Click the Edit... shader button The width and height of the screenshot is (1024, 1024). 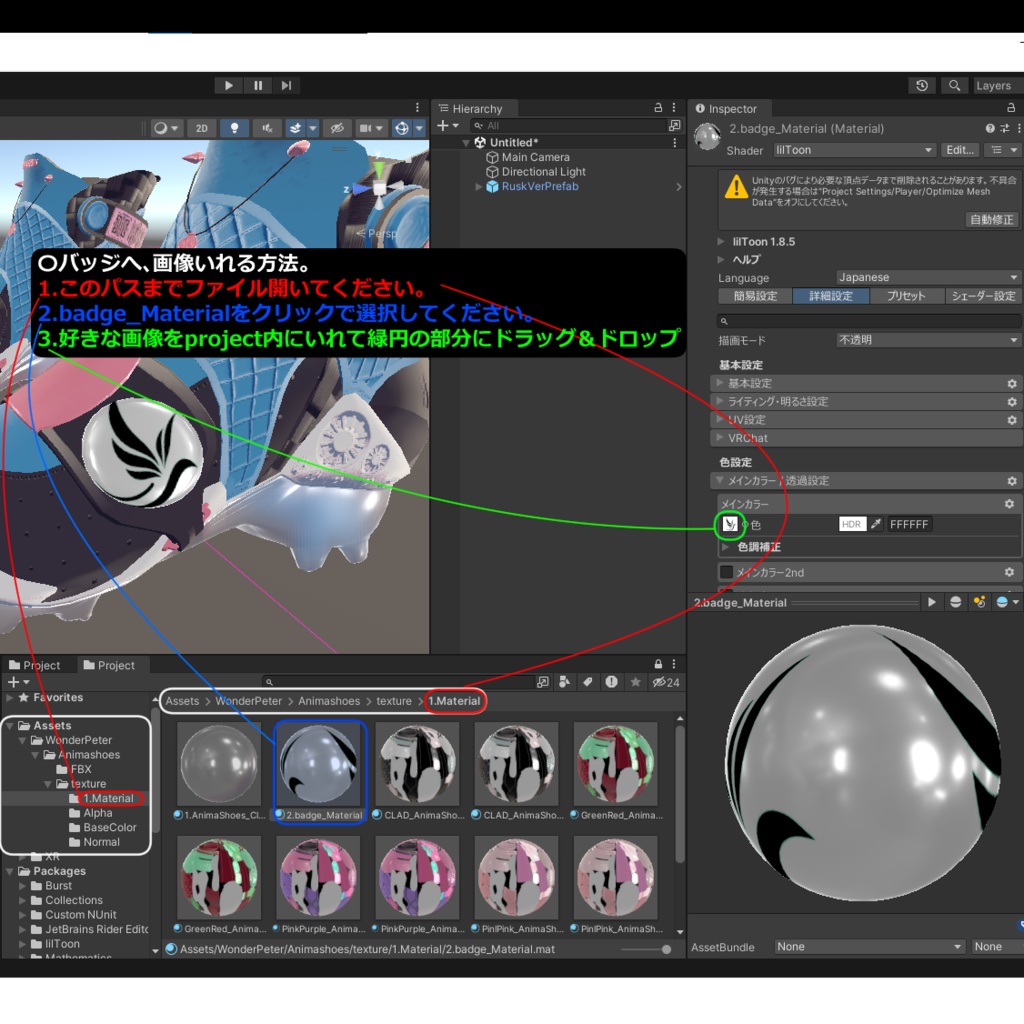click(960, 150)
